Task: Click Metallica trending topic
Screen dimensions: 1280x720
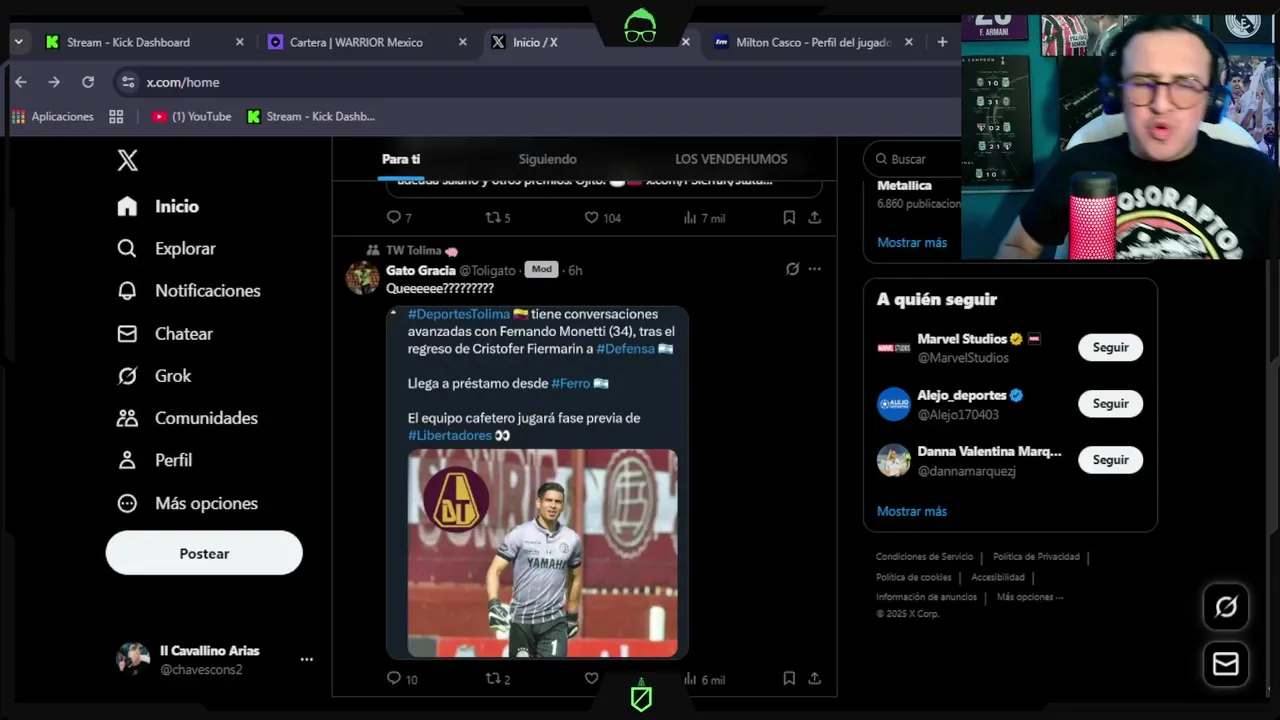Action: pos(904,186)
